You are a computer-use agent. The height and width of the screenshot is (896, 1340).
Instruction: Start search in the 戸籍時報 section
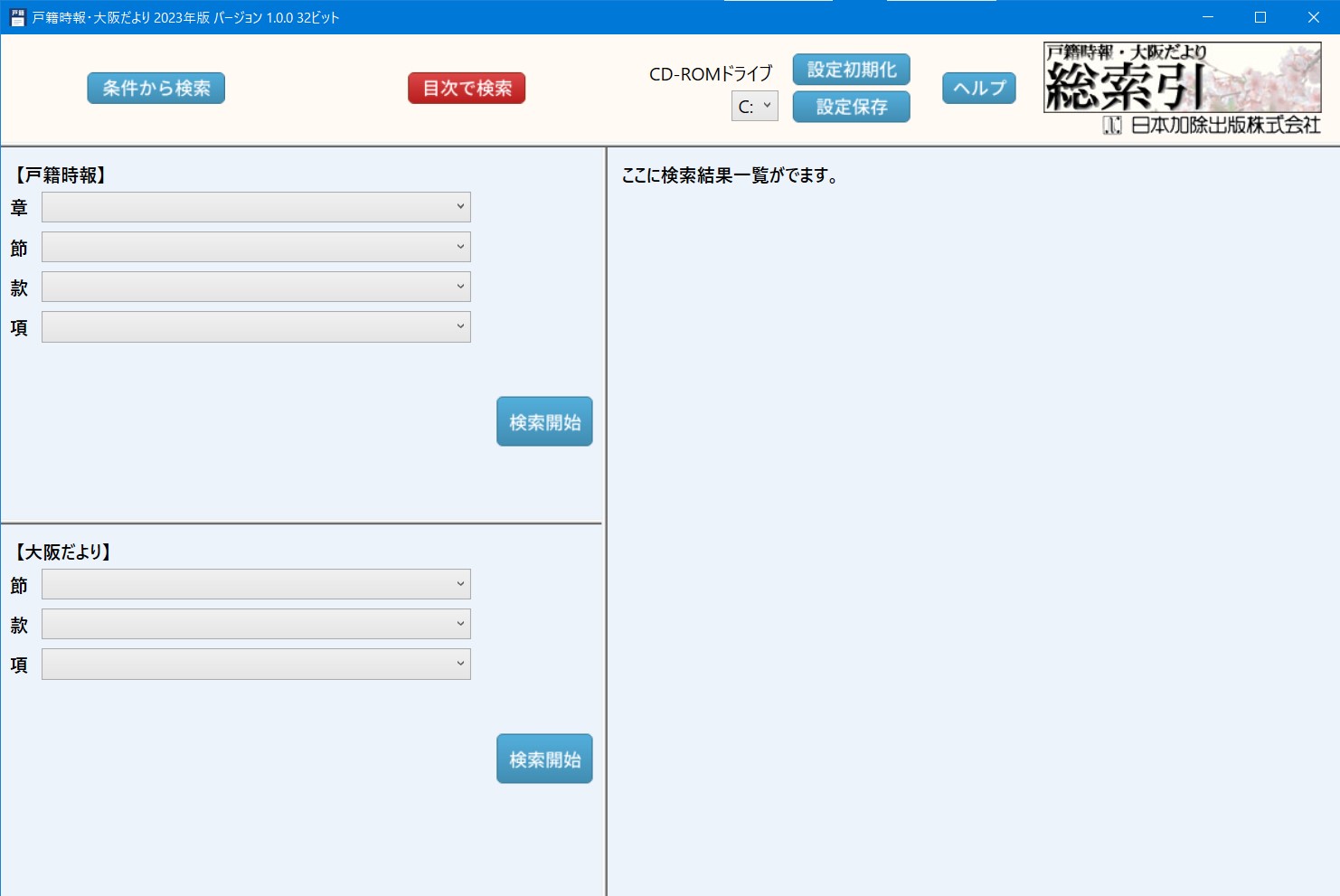click(544, 421)
